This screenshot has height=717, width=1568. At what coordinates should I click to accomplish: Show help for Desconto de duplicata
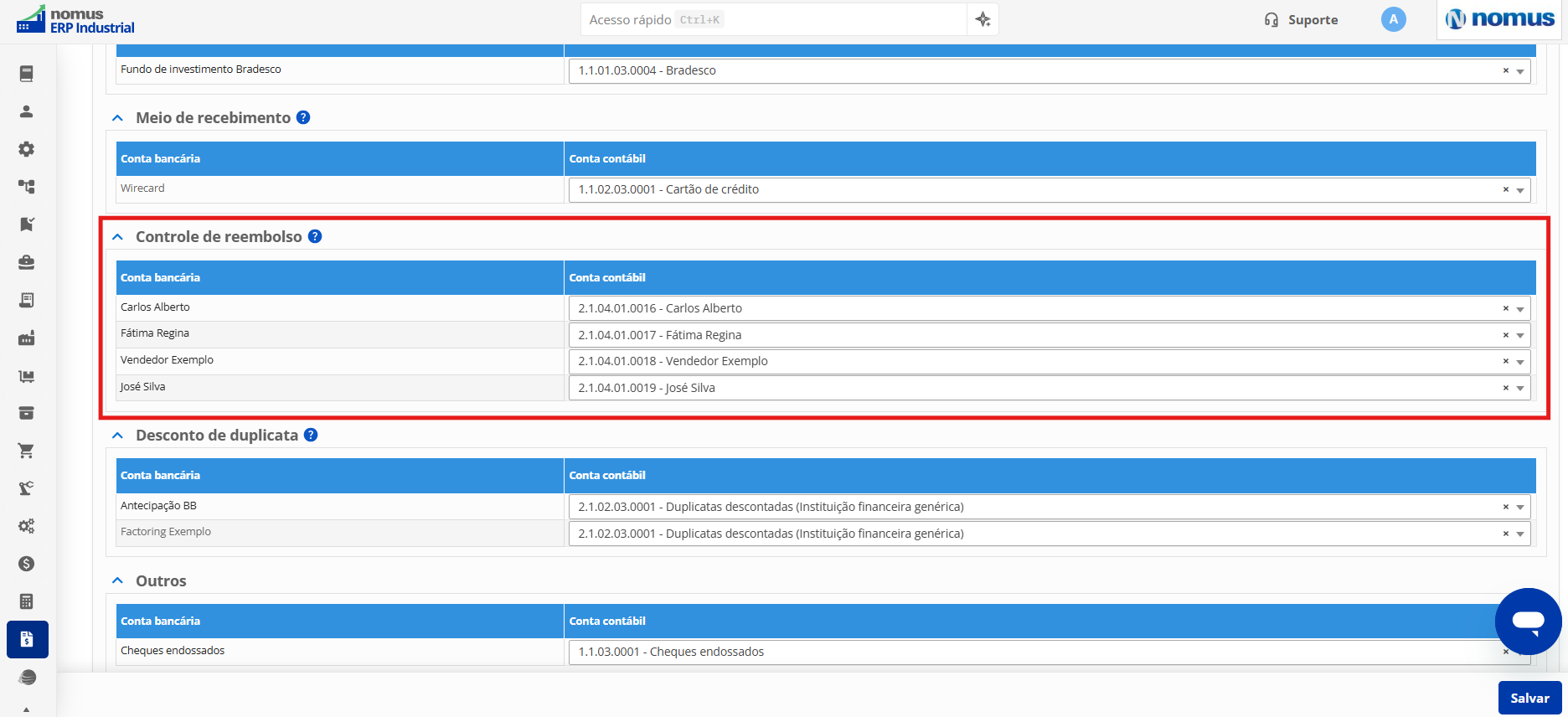pyautogui.click(x=311, y=435)
